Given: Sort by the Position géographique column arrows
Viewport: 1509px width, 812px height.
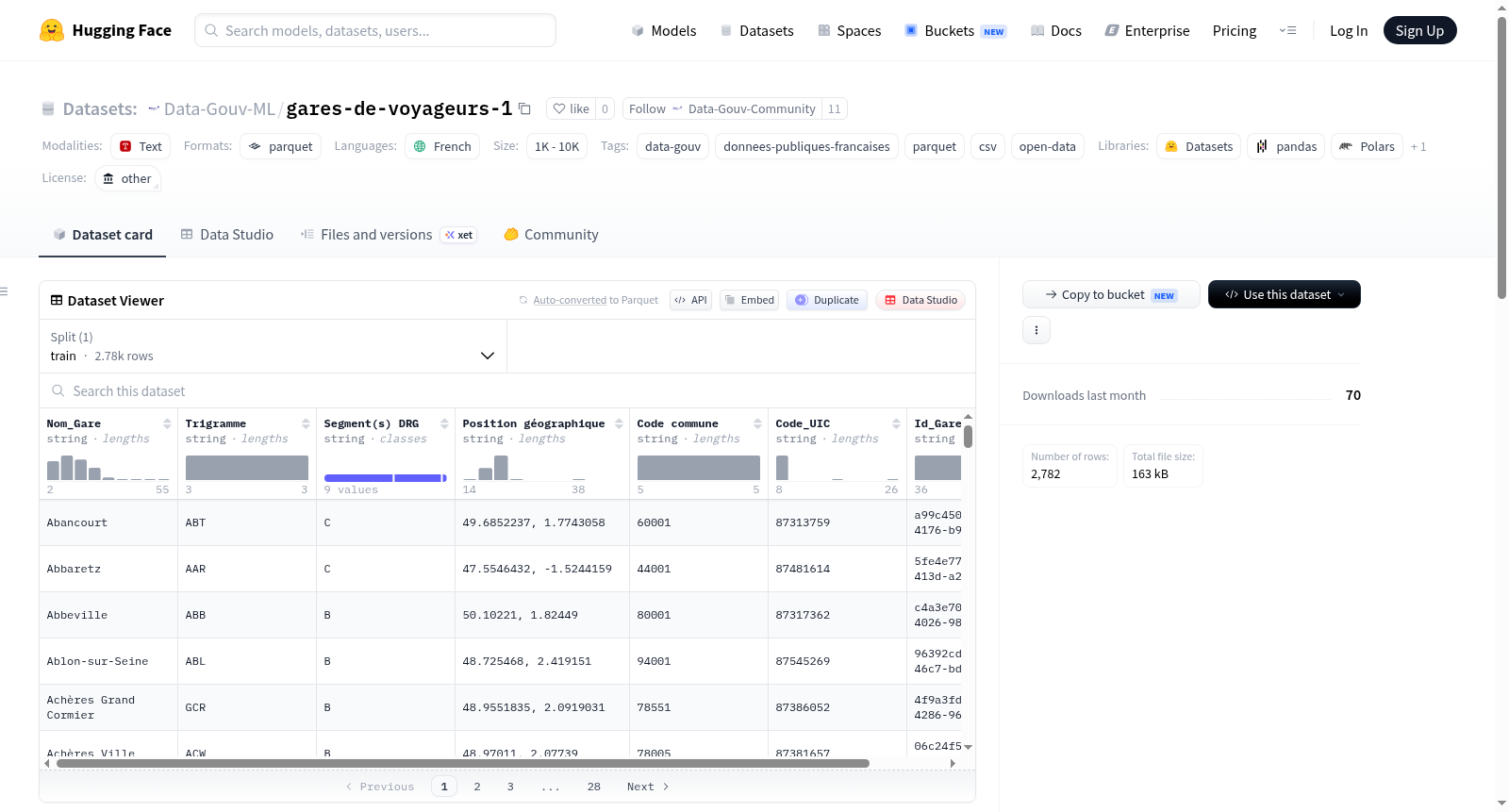Looking at the screenshot, I should [619, 423].
